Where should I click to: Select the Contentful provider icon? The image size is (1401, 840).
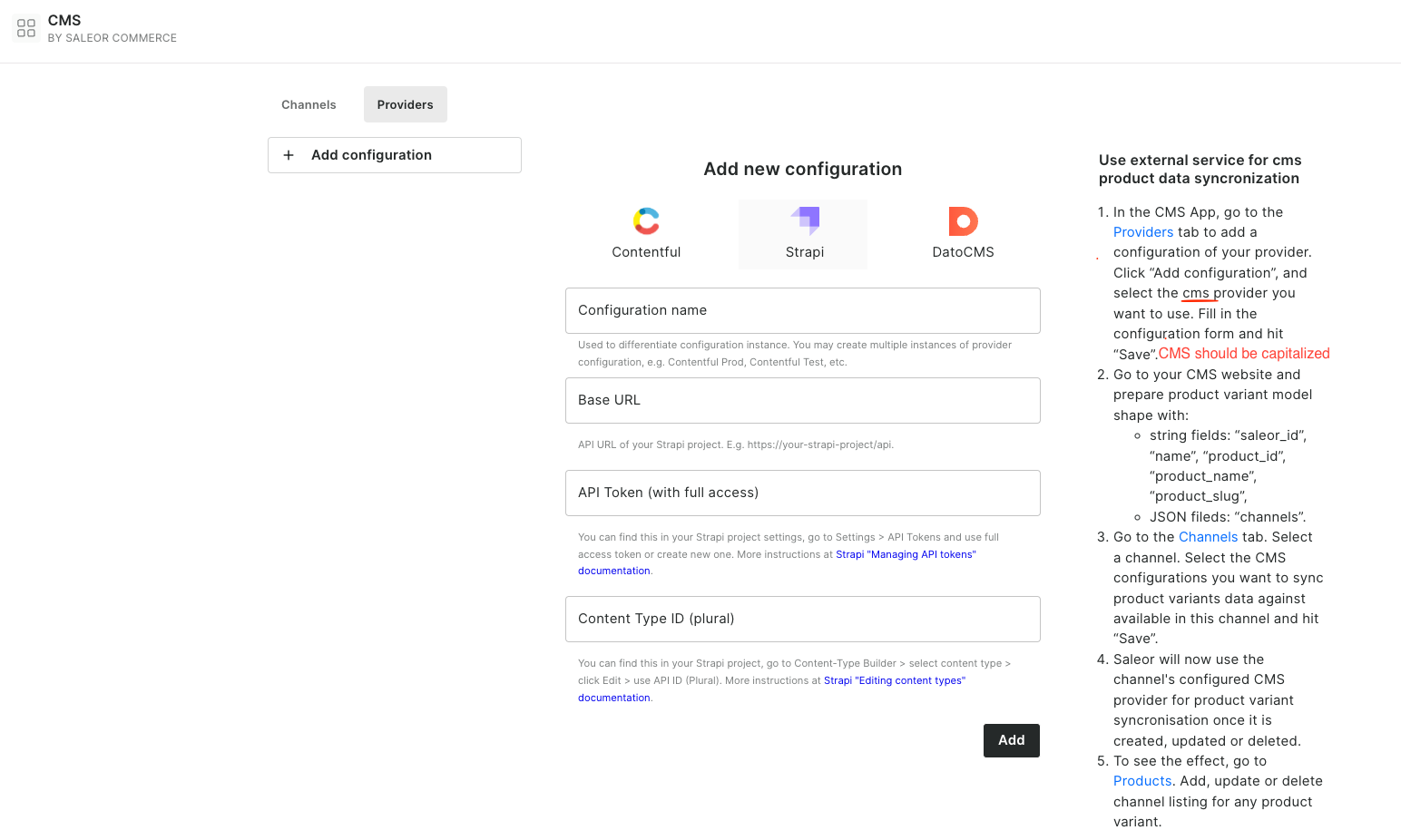click(646, 220)
